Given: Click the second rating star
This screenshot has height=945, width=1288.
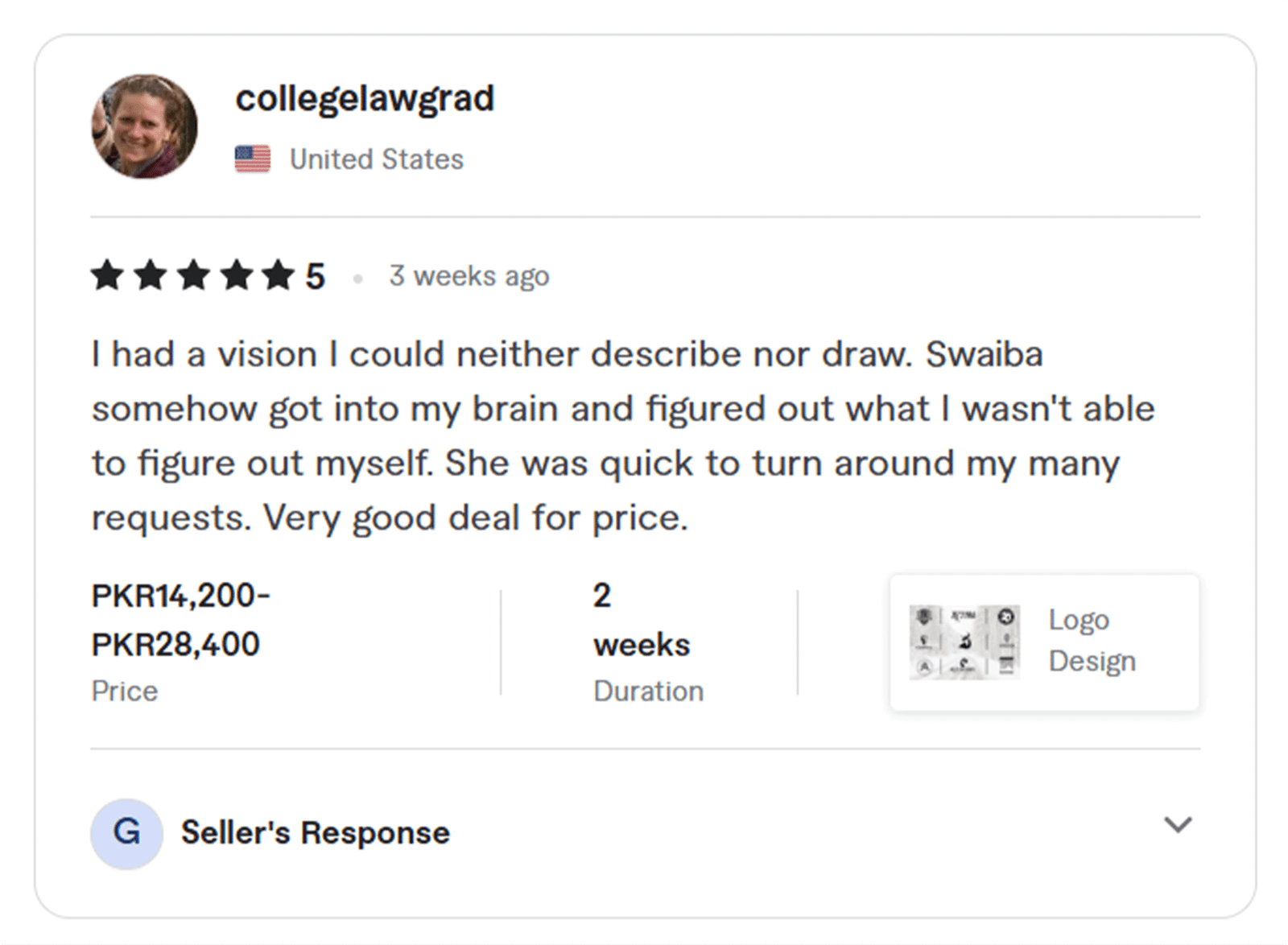Looking at the screenshot, I should 150,275.
